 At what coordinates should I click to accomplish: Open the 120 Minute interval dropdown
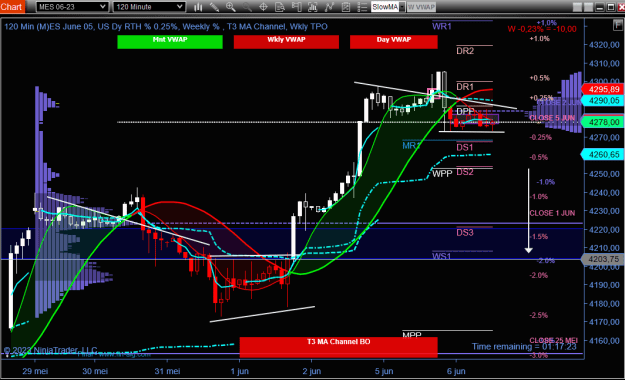pos(149,7)
